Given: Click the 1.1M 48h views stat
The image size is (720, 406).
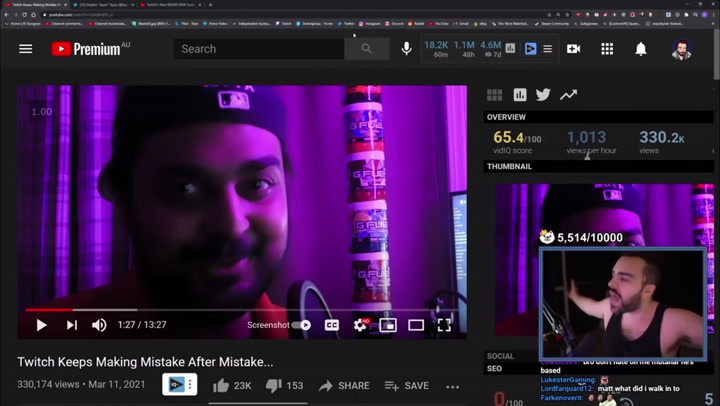Looking at the screenshot, I should tap(464, 49).
